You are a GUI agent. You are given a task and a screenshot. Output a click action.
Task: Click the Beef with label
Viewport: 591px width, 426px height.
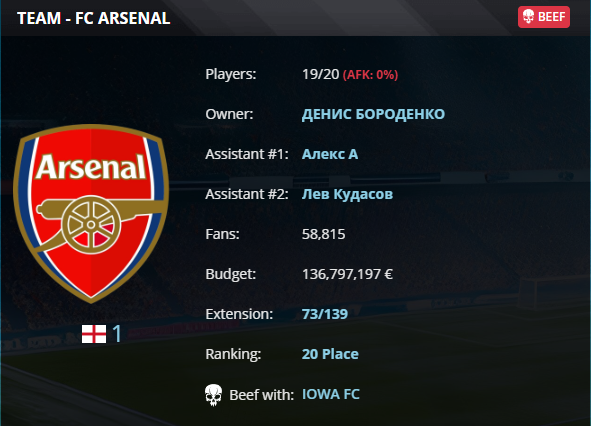261,395
